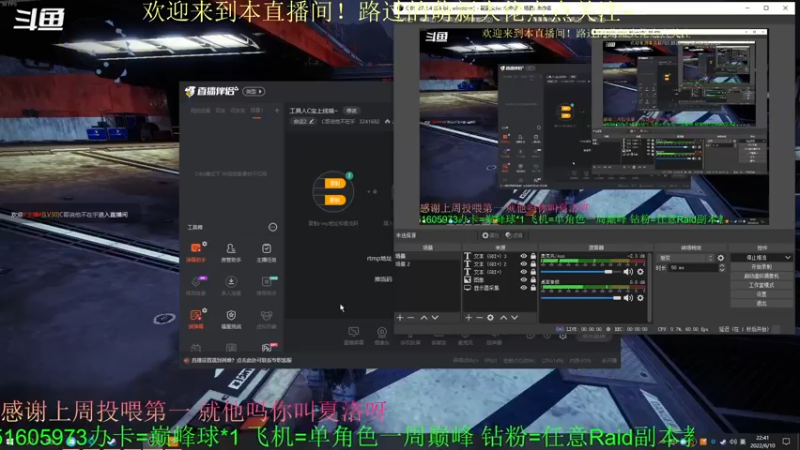Click the bear-face virtual avatar tool icon
The width and height of the screenshot is (800, 450).
[266, 315]
